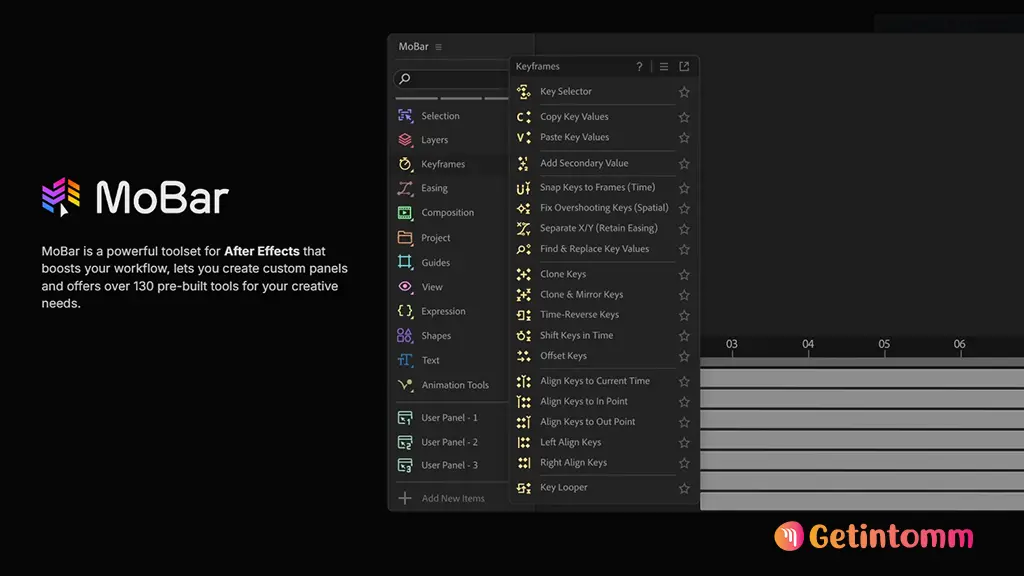Click the Separate X/Y (Retain Easing) label
Screen dimensions: 1024x576
tap(599, 229)
